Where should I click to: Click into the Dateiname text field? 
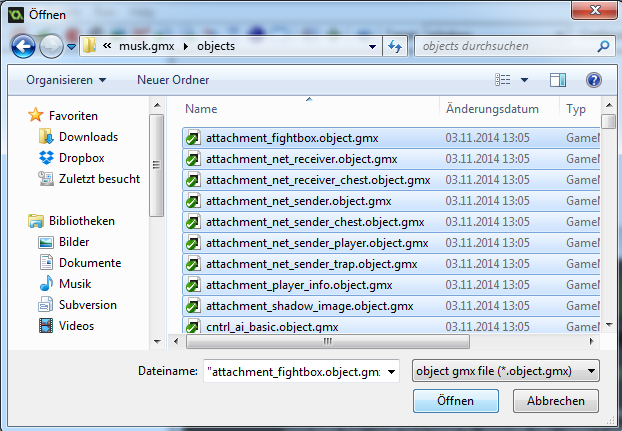[300, 371]
